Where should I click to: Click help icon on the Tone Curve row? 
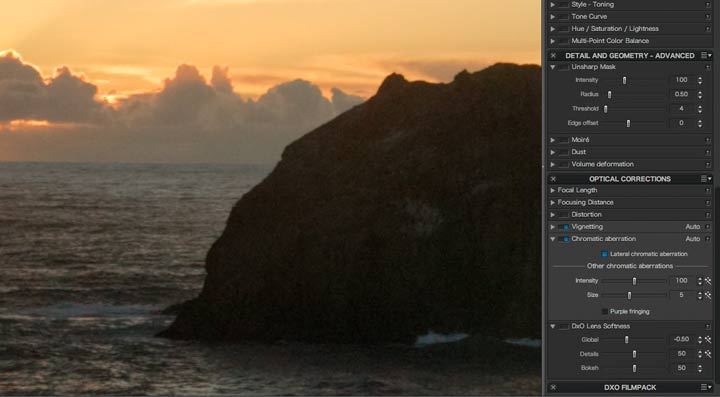tap(708, 17)
